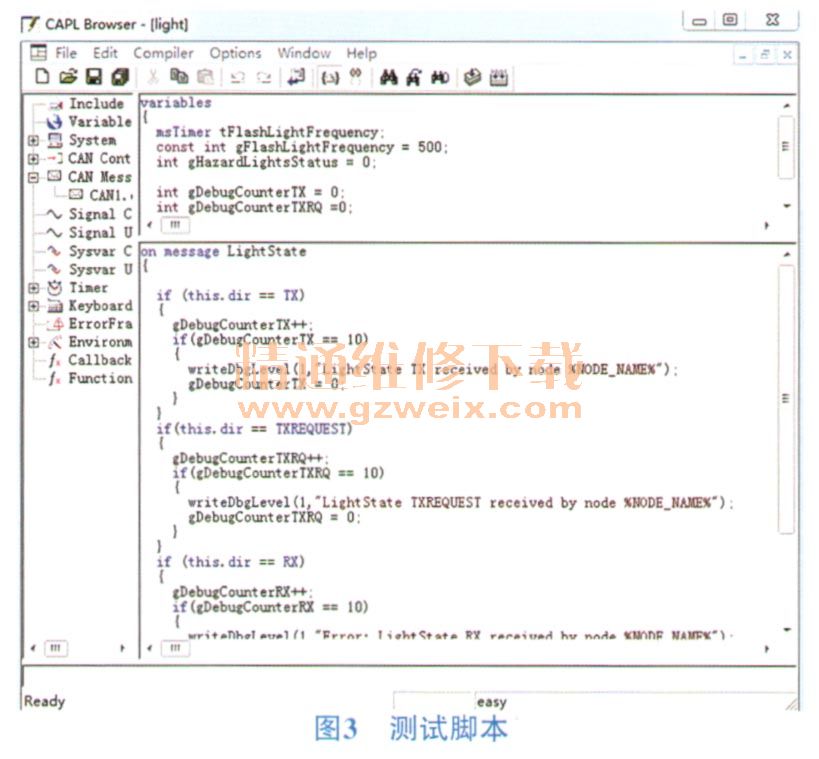819x759 pixels.
Task: Click the inner MDI window close button
Action: pyautogui.click(x=787, y=54)
